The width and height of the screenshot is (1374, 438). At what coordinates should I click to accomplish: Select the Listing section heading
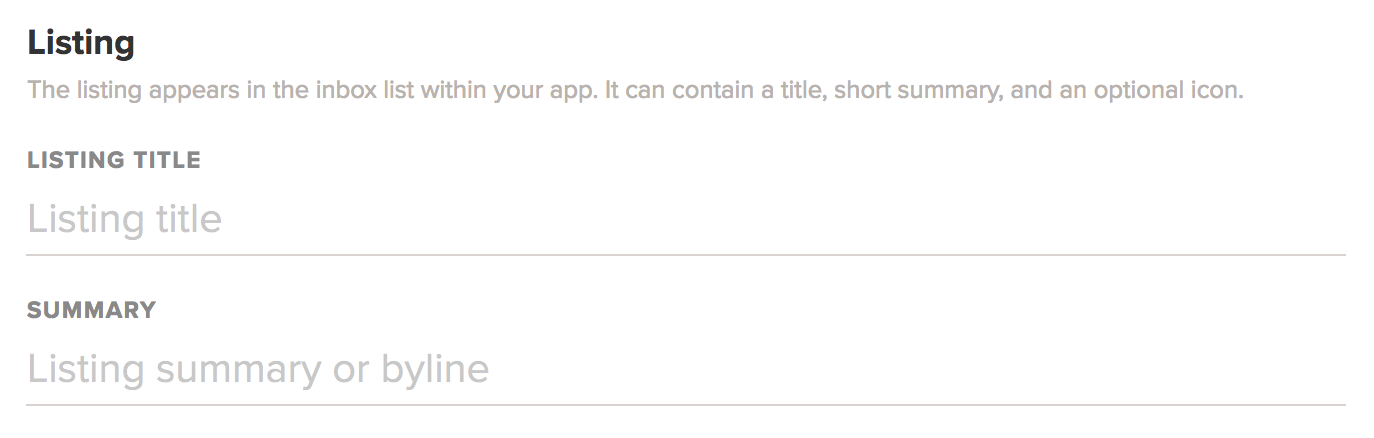coord(81,43)
